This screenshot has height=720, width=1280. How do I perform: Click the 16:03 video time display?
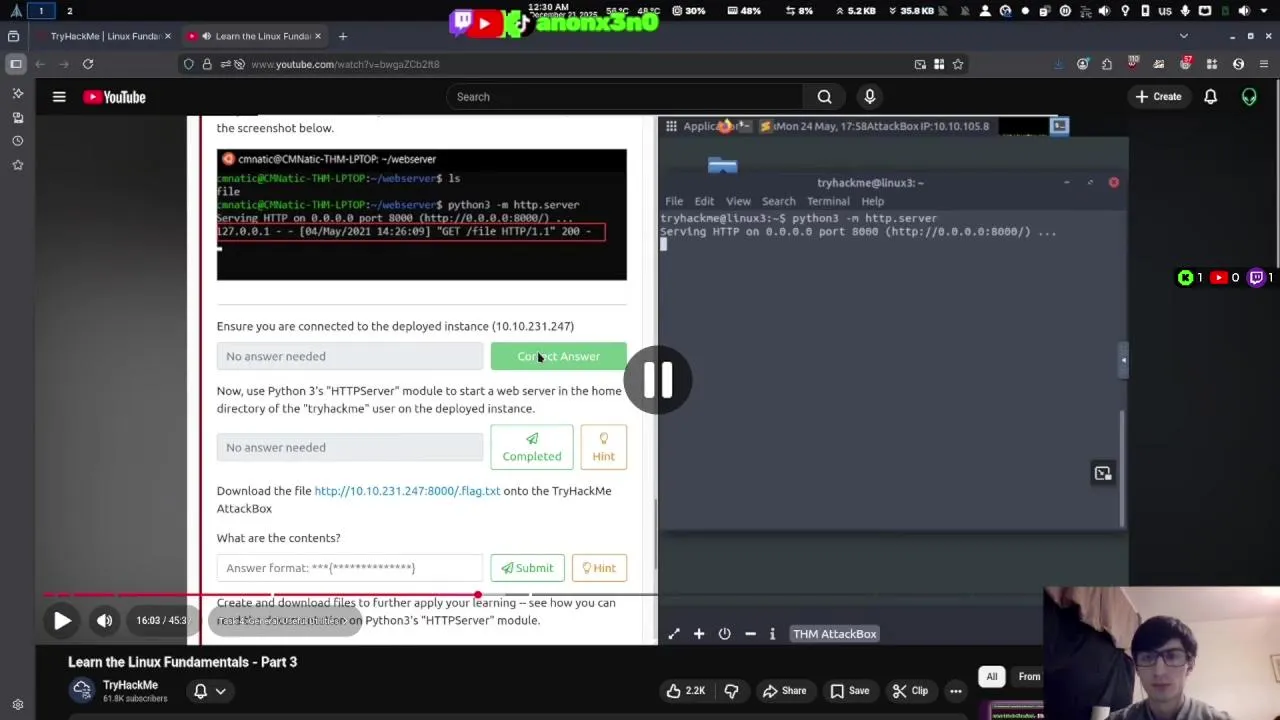point(162,621)
